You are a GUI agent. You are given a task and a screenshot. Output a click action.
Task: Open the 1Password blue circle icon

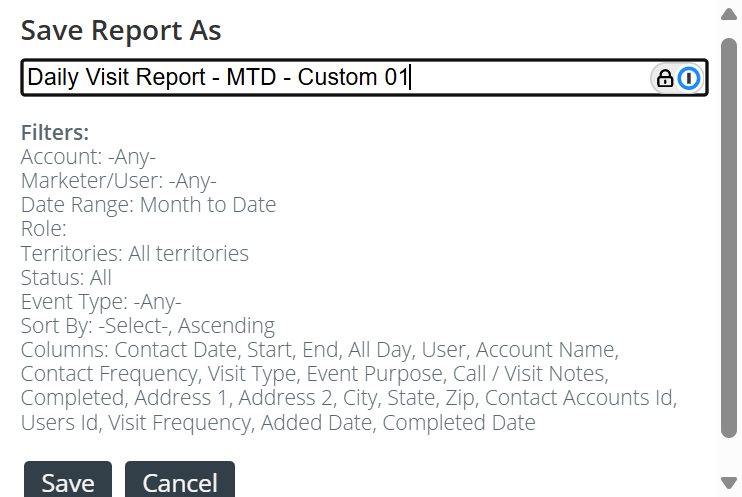tap(689, 78)
